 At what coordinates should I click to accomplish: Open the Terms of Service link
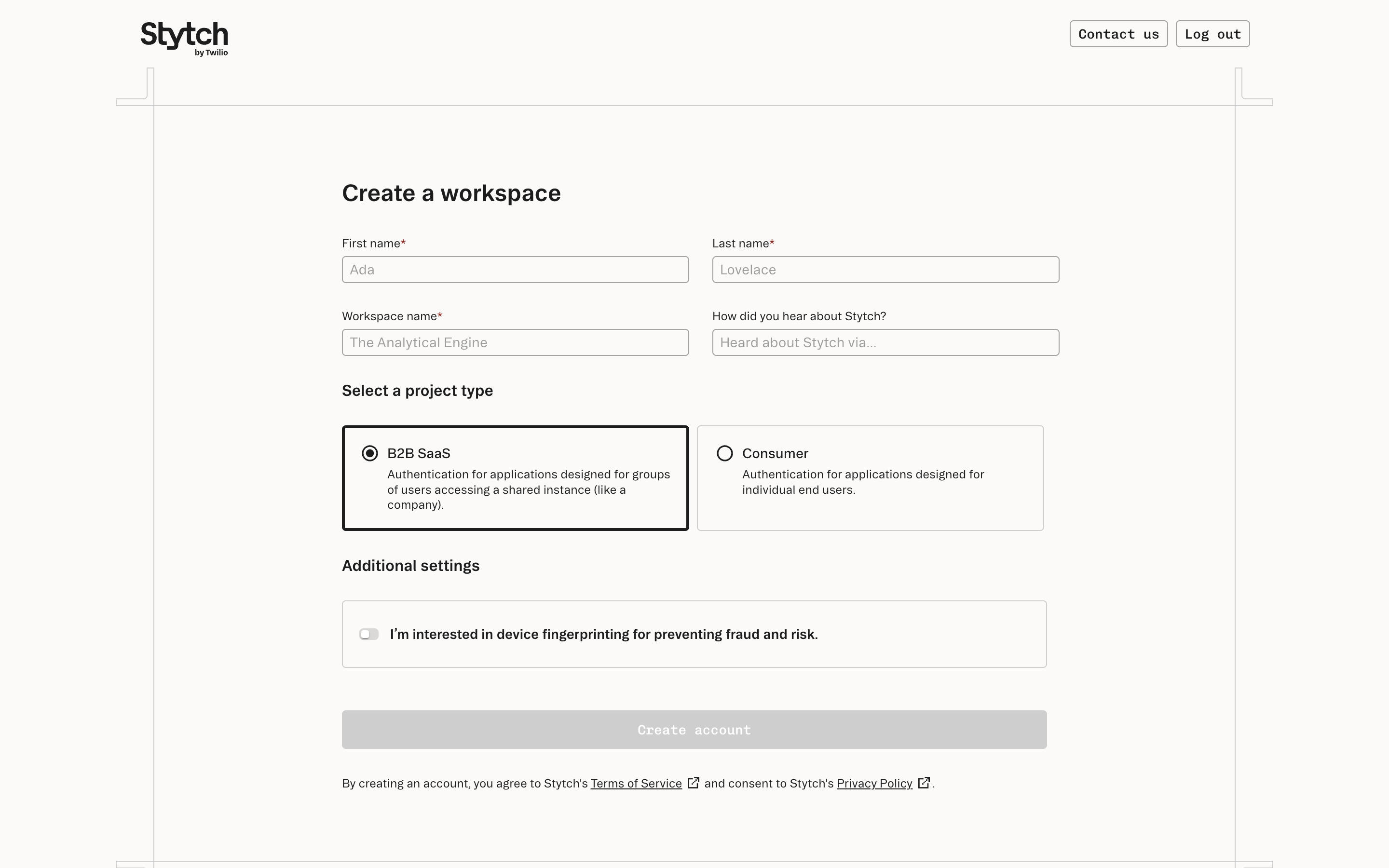point(636,784)
